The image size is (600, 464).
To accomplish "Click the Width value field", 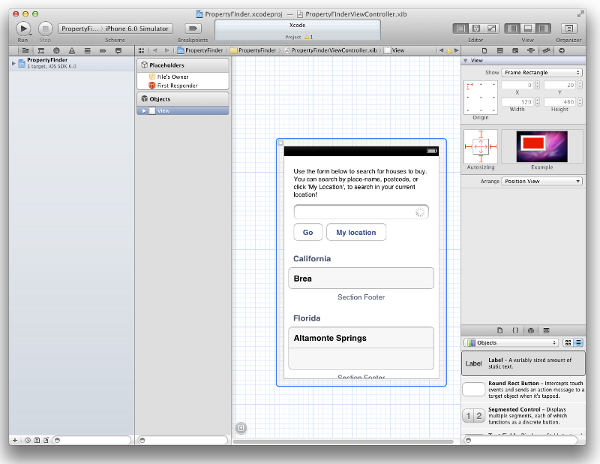I will point(518,102).
